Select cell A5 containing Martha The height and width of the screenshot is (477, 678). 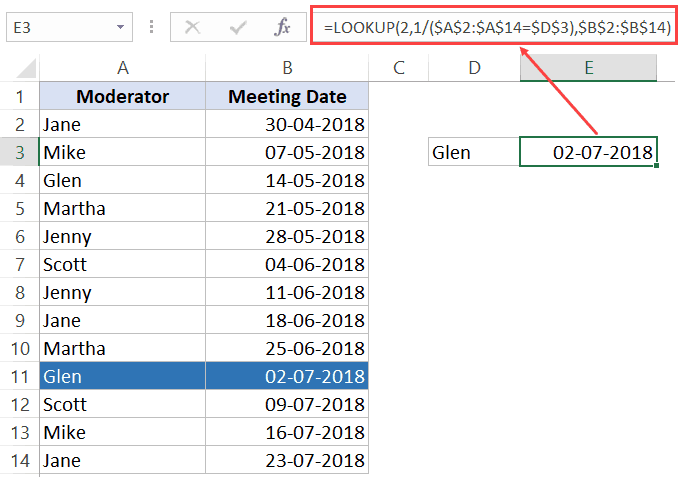click(x=122, y=208)
